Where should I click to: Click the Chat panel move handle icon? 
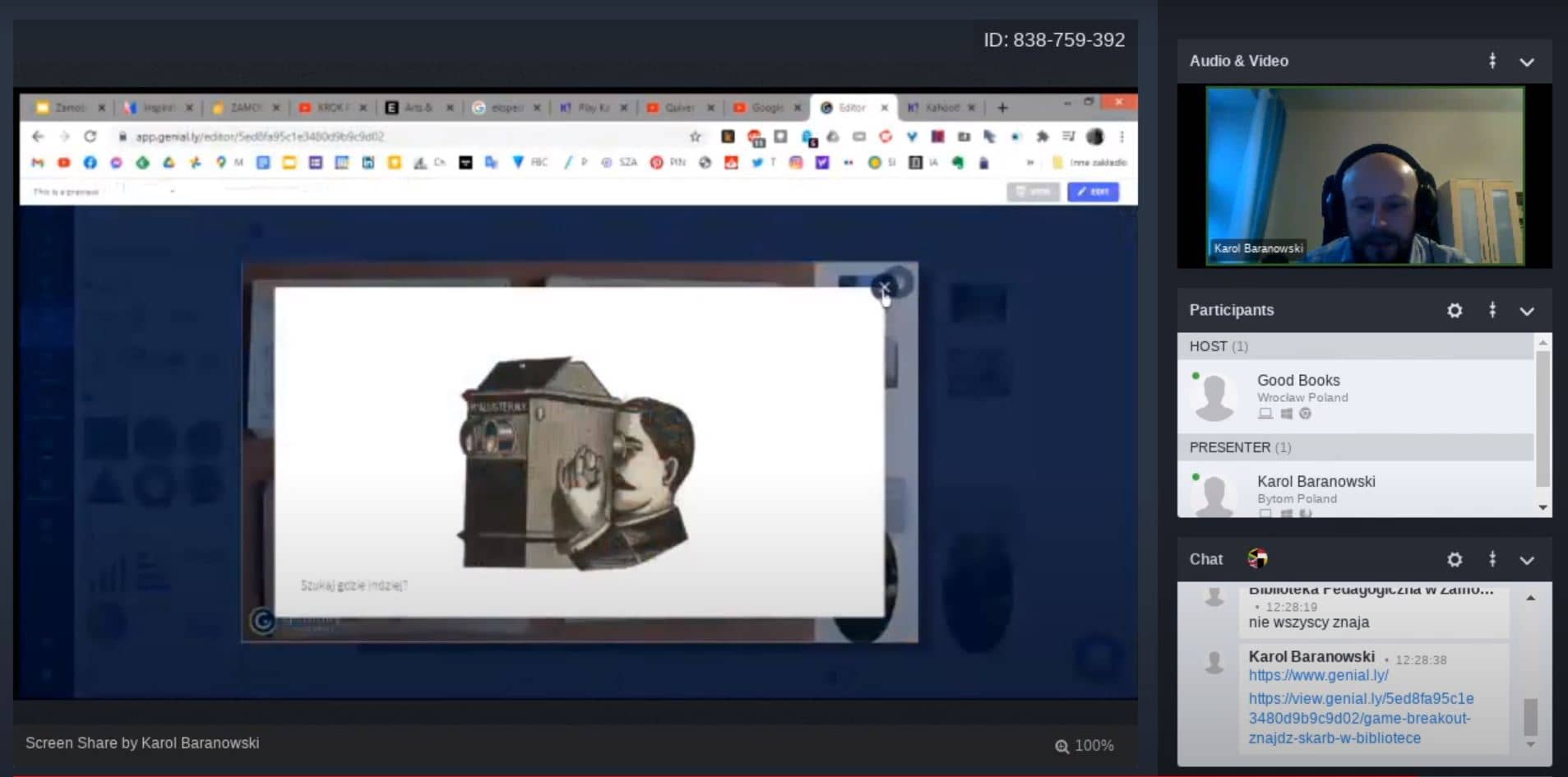1492,559
